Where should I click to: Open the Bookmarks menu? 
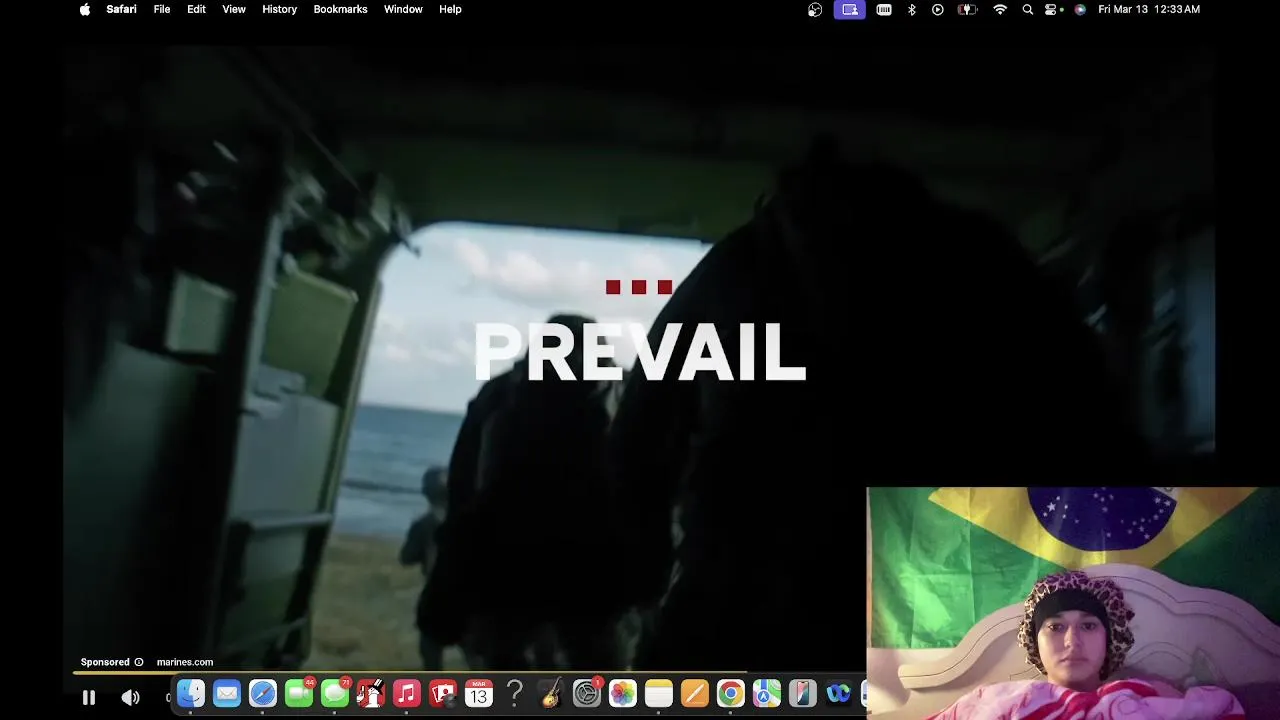pyautogui.click(x=340, y=9)
